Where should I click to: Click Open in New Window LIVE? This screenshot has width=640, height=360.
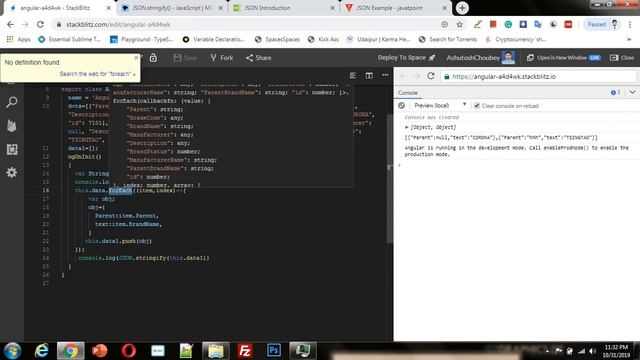(x=564, y=58)
